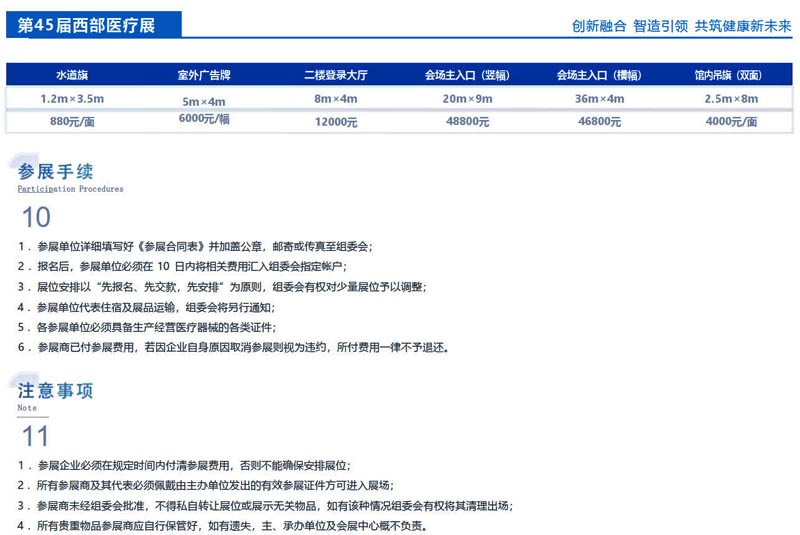Select the 水道旗 column header
The image size is (800, 535).
coord(71,75)
